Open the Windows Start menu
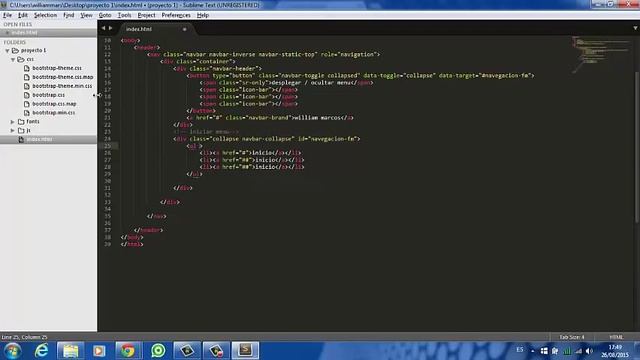This screenshot has height=360, width=640. coord(13,351)
